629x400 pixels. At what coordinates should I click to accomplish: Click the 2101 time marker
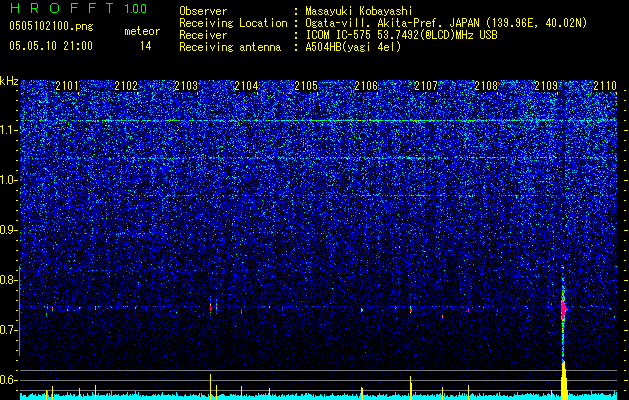(67, 86)
